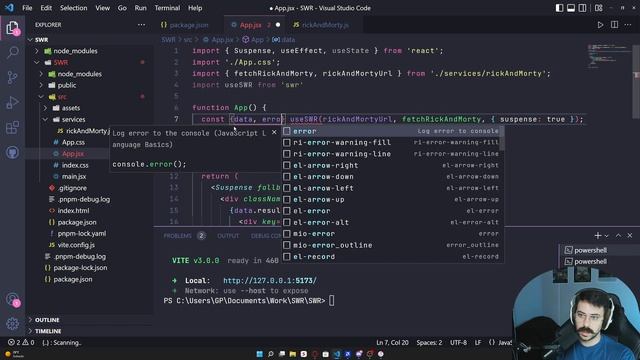Open main.jsx in the explorer
640x360 pixels.
tap(74, 177)
